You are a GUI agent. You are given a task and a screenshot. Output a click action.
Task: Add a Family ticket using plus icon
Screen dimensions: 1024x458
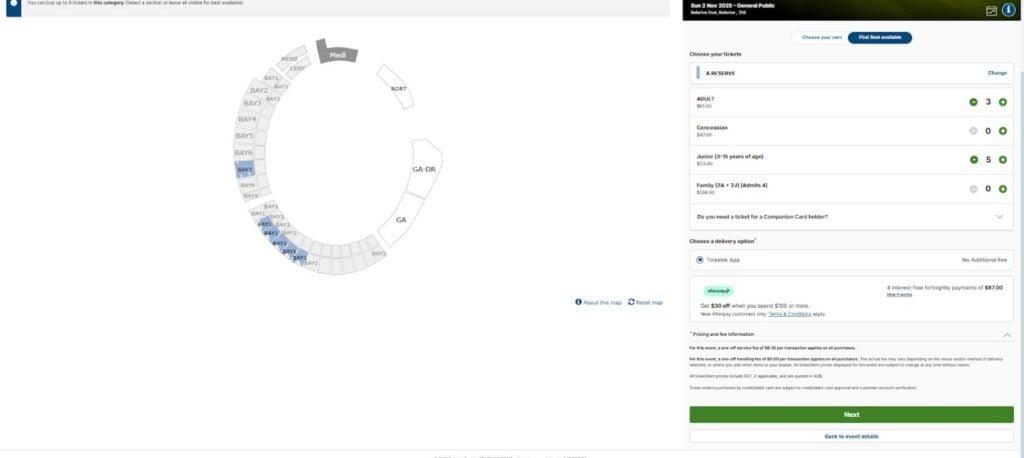1002,189
